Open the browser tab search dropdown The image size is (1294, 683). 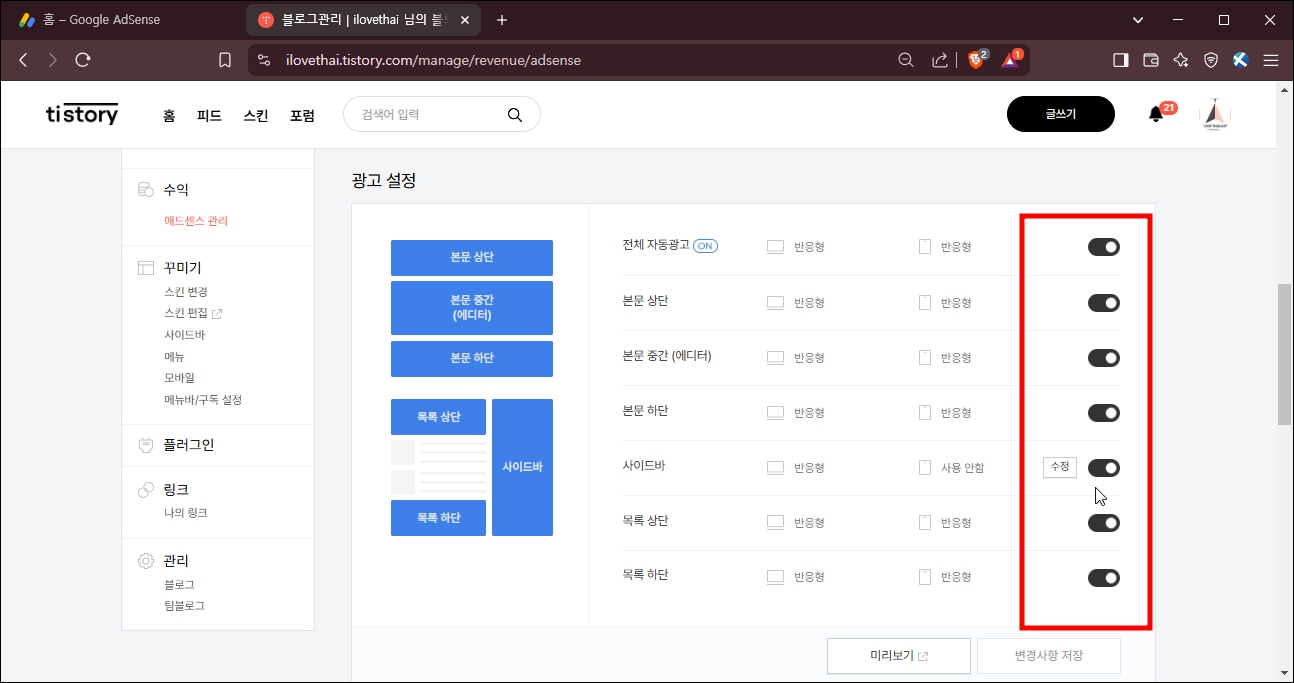coord(1137,19)
